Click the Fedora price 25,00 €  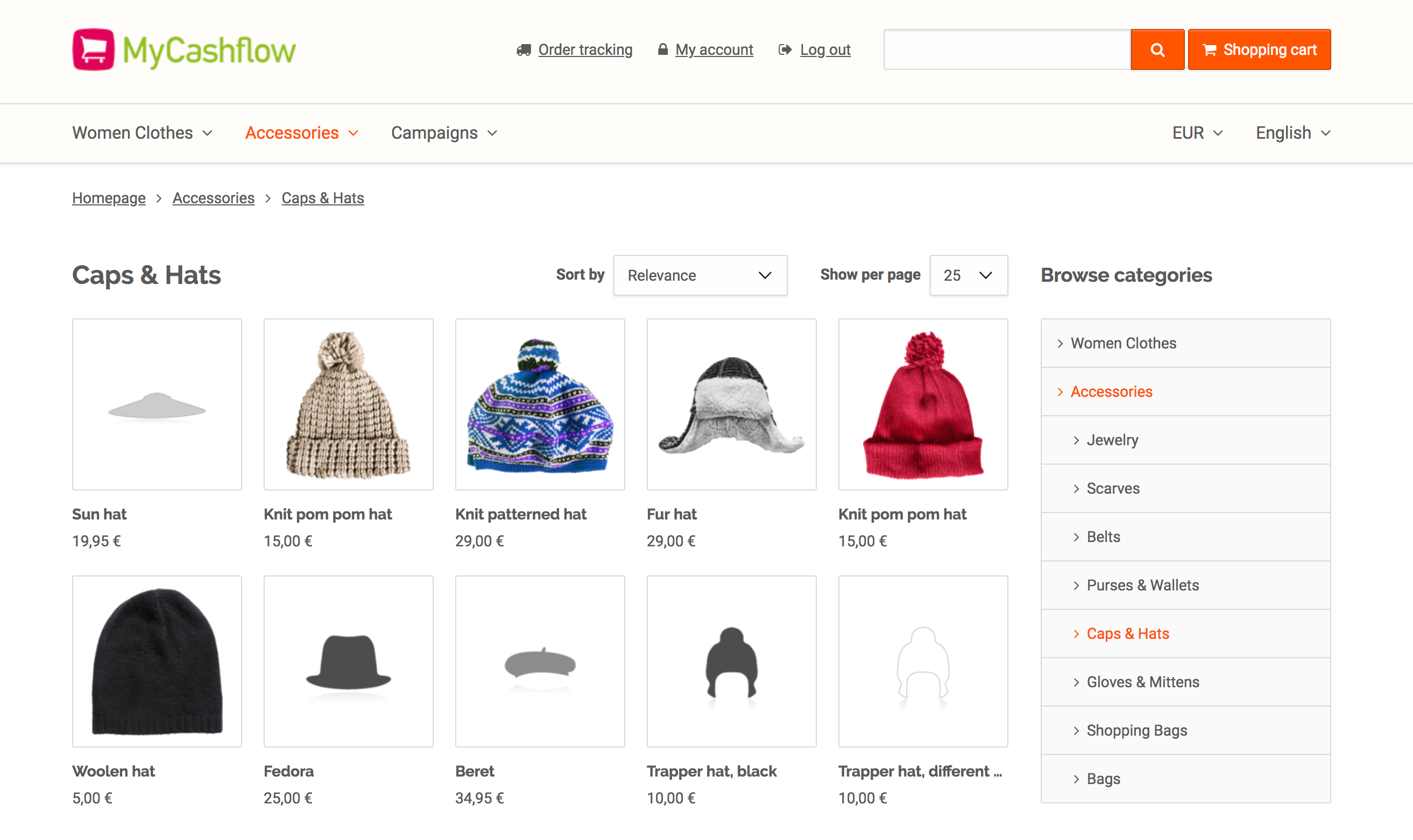[288, 798]
